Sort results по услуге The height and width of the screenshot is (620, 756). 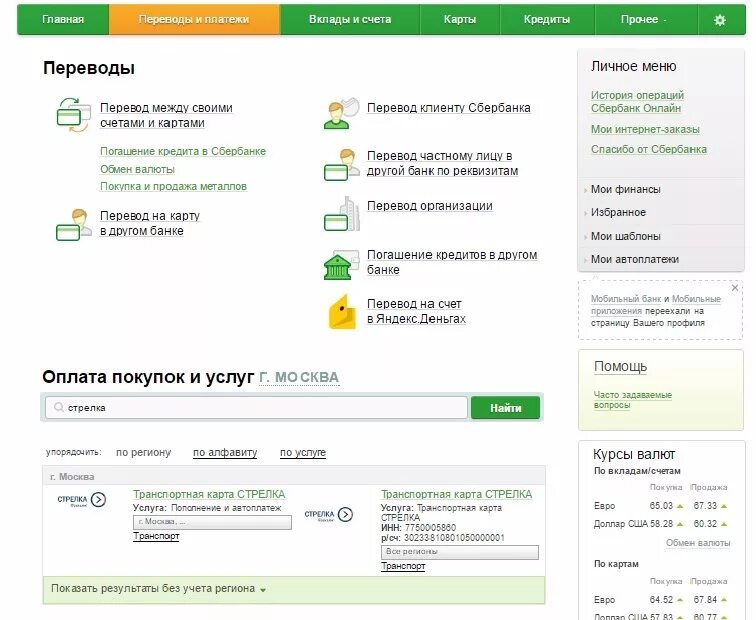303,453
